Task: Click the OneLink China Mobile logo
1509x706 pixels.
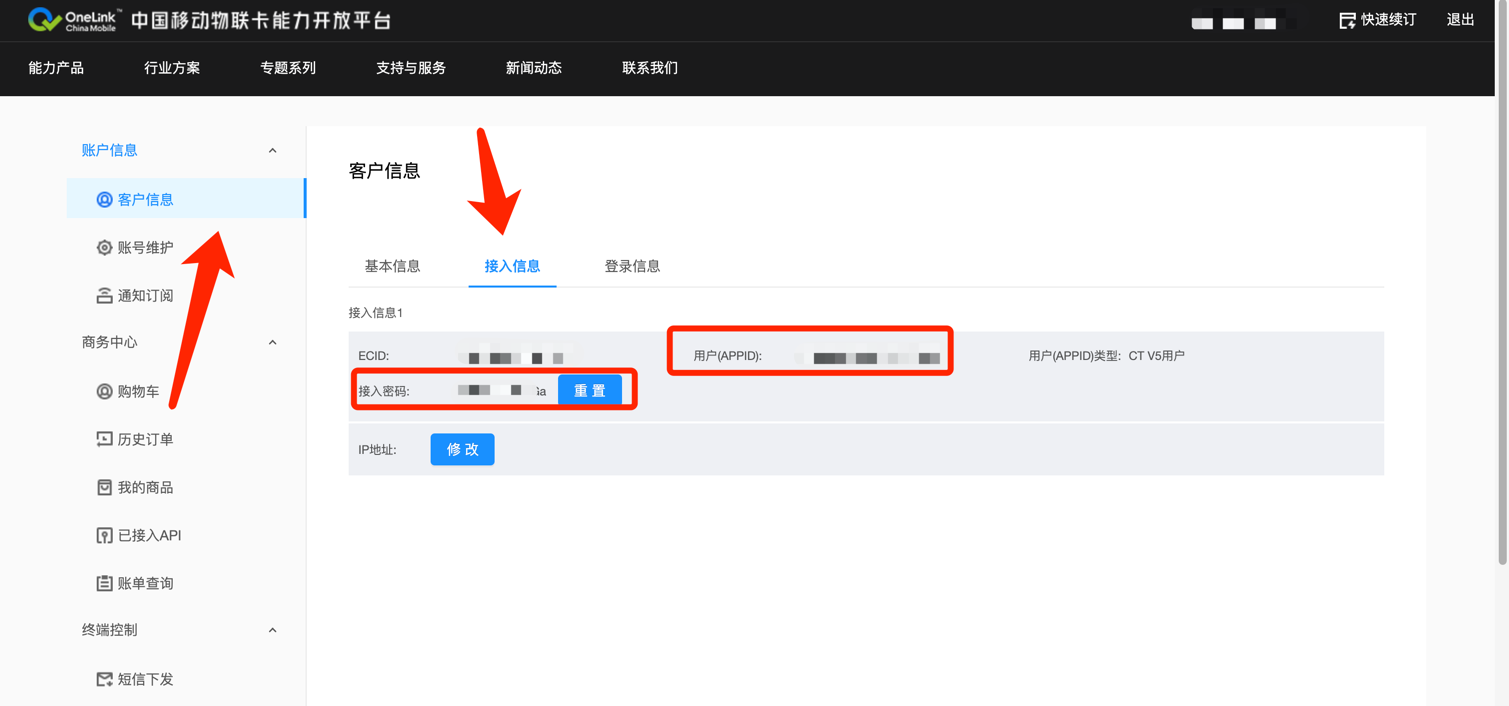Action: [x=74, y=20]
